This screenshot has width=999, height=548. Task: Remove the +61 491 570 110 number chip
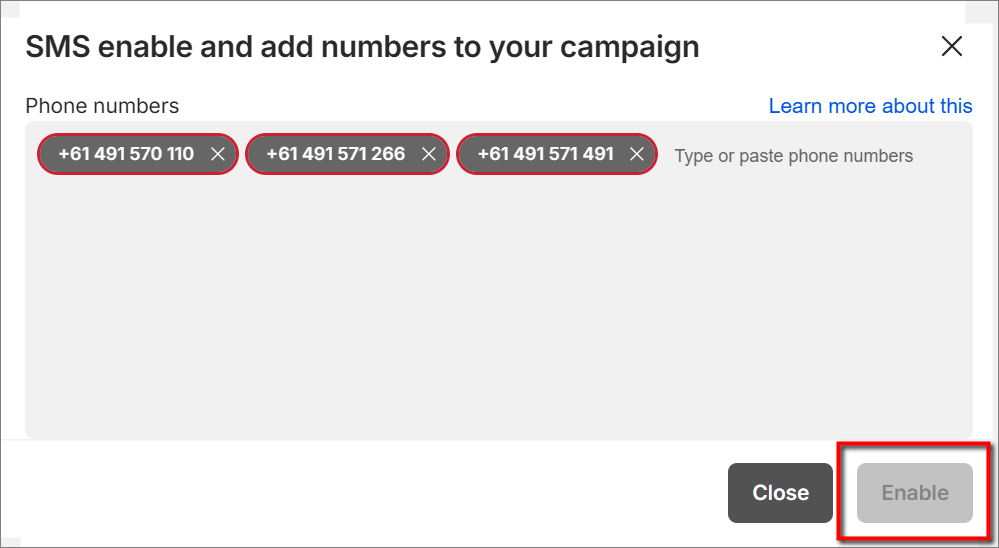[x=218, y=155]
